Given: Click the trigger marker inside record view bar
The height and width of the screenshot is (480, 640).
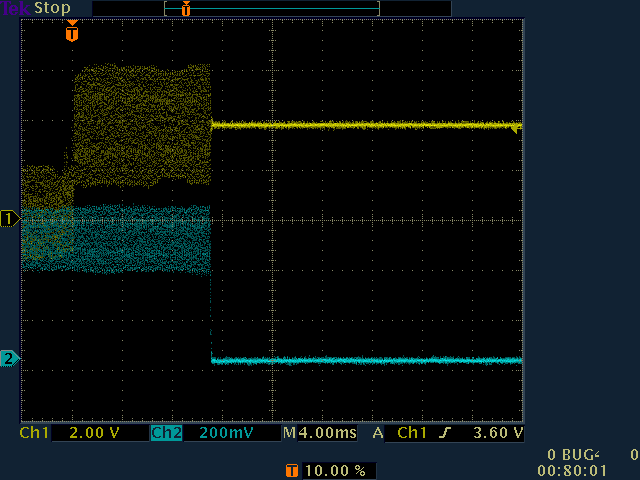Looking at the screenshot, I should point(185,8).
